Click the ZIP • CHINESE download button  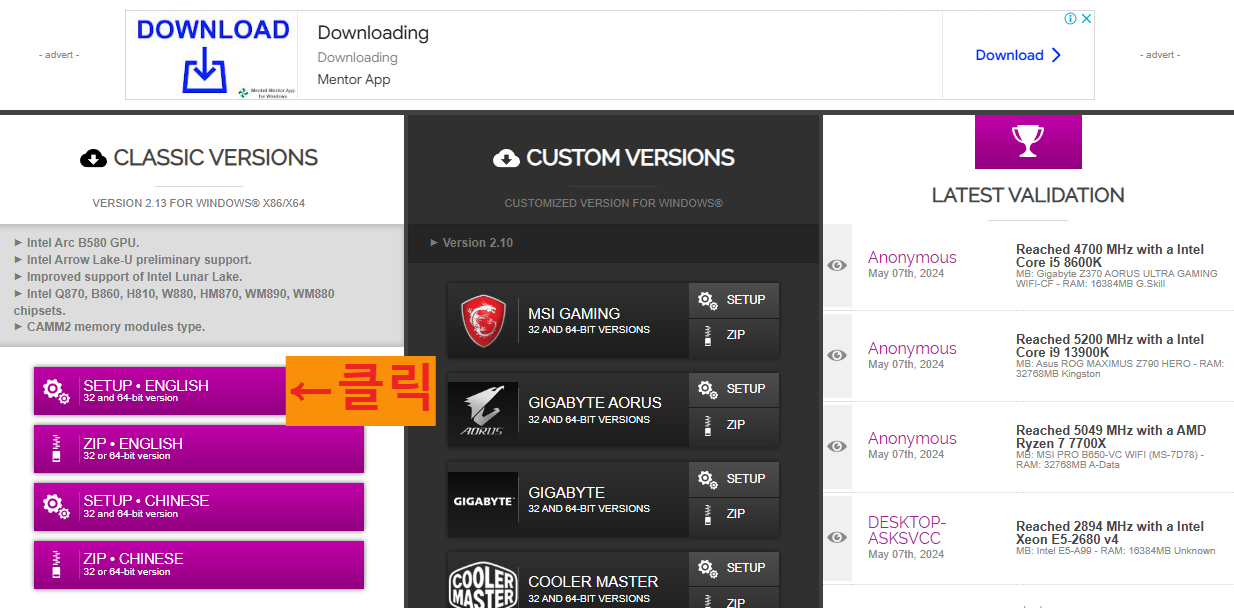point(199,565)
